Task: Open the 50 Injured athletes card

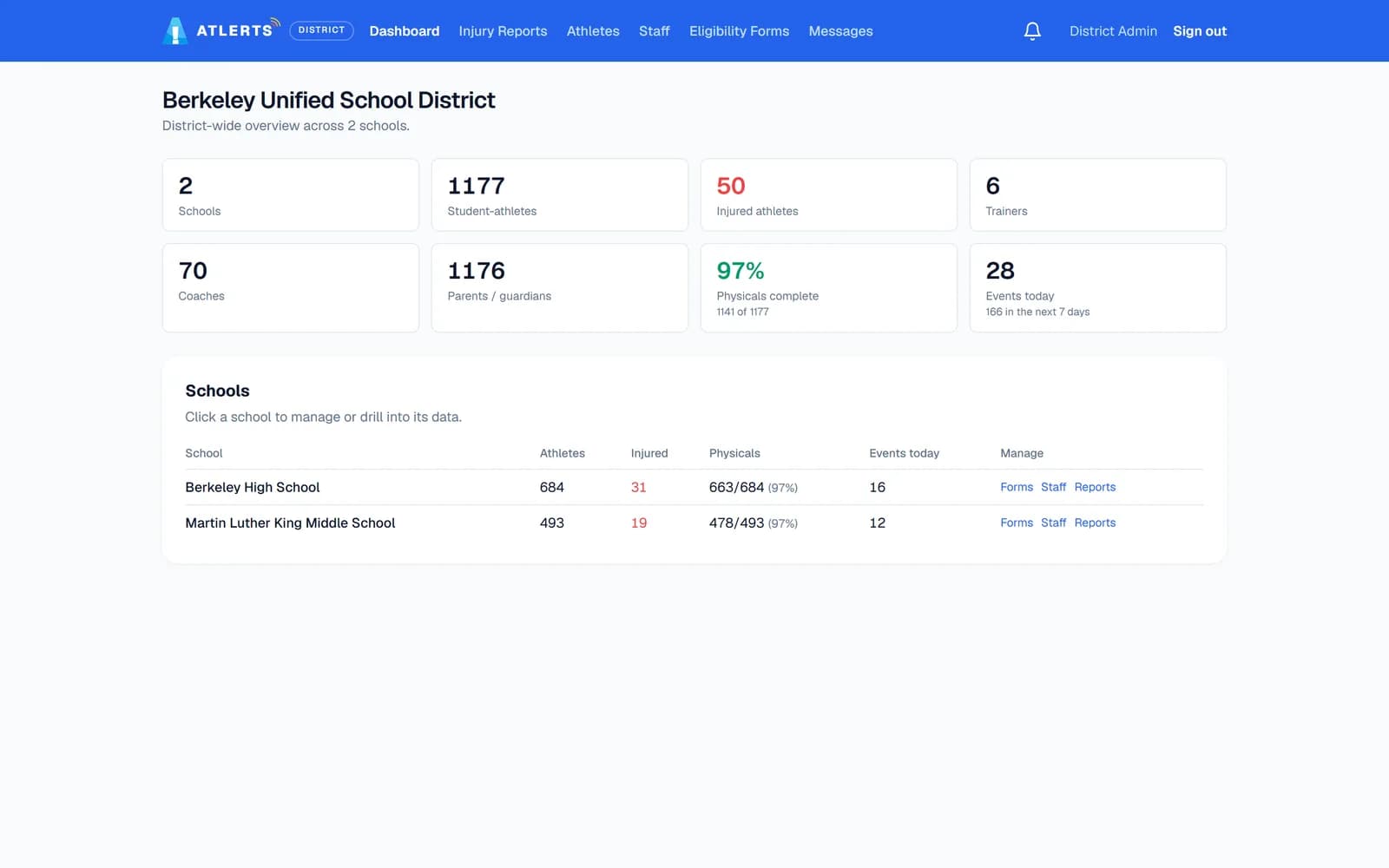Action: click(829, 194)
